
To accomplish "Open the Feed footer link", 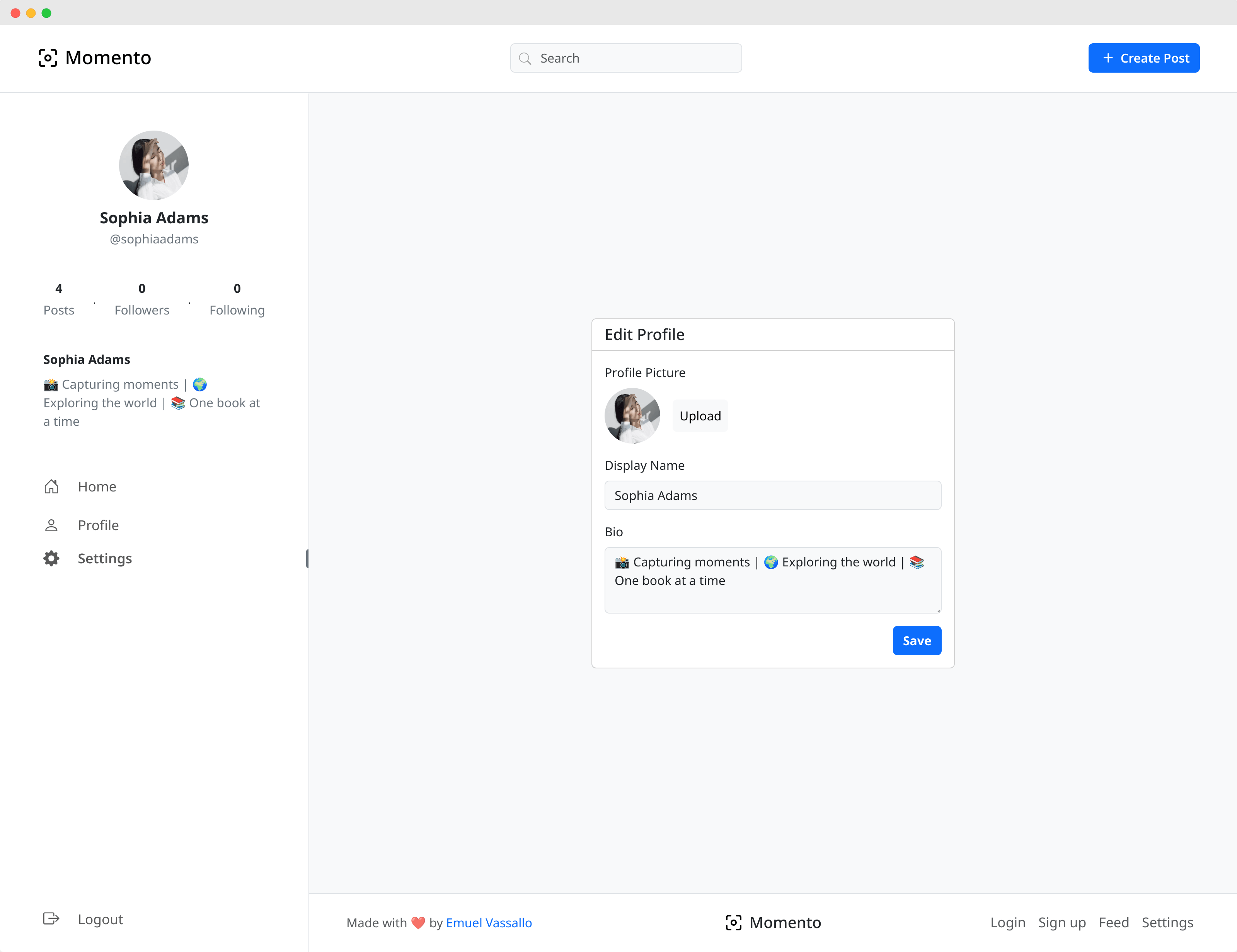I will [x=1114, y=923].
